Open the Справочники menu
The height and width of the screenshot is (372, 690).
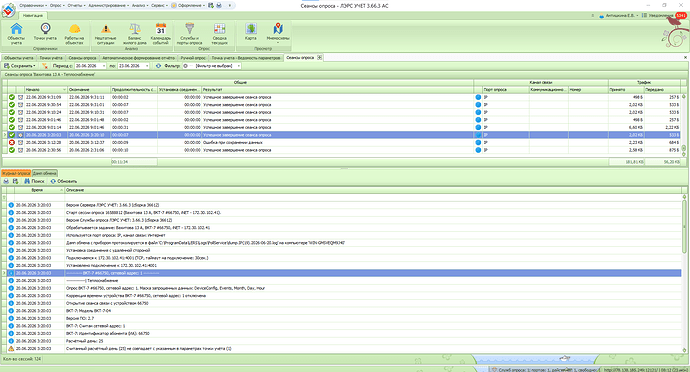(x=33, y=6)
